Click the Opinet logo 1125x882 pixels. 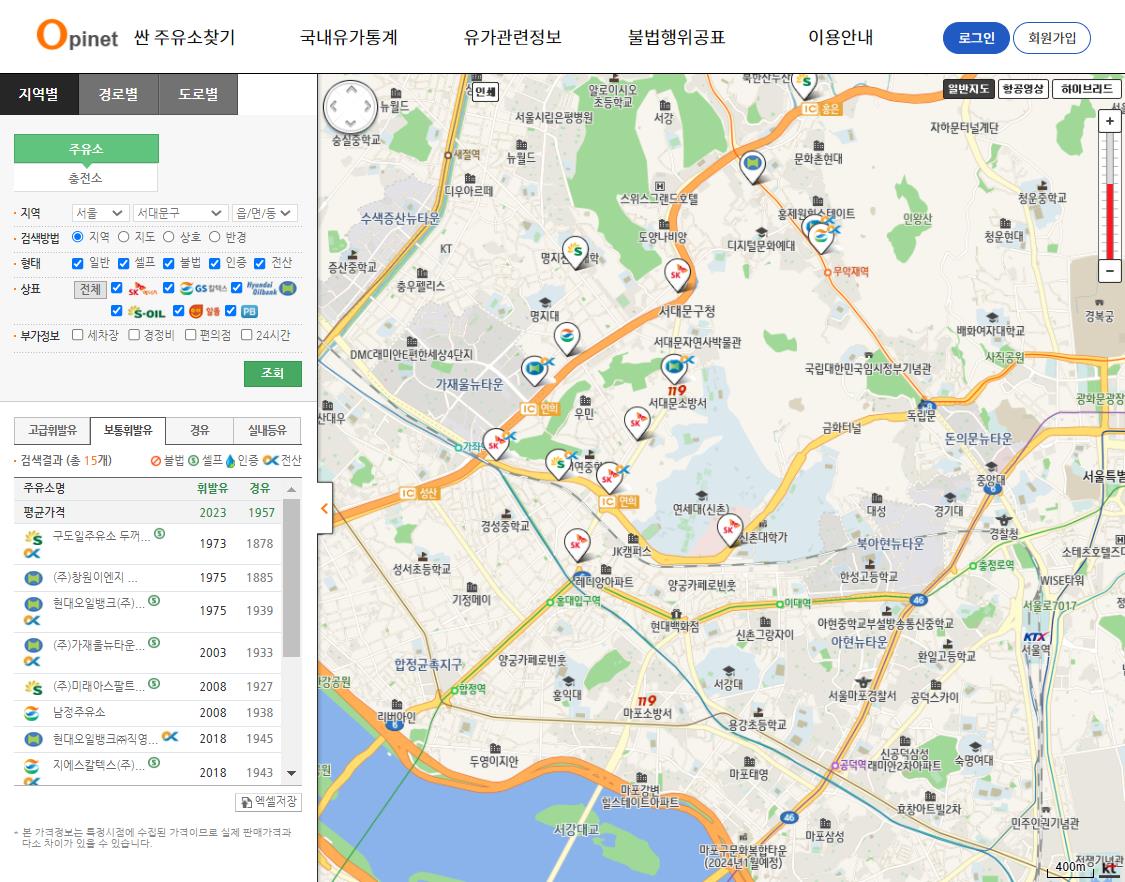(77, 34)
